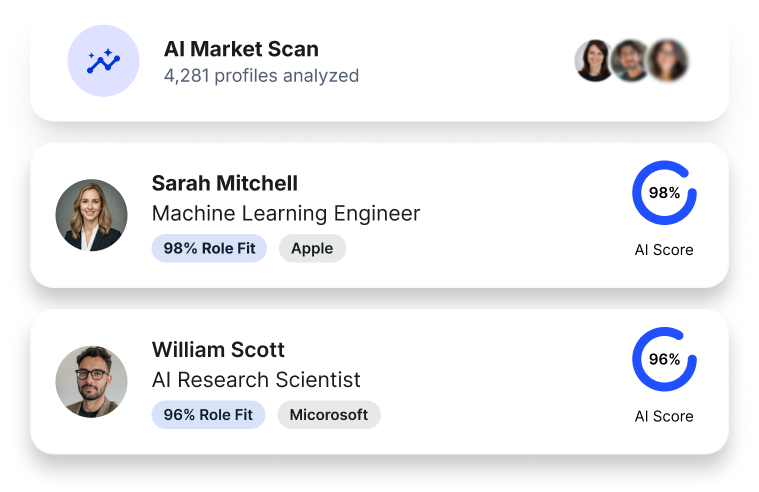
Task: Open Sarah Mitchell's profile photo
Action: [x=91, y=215]
